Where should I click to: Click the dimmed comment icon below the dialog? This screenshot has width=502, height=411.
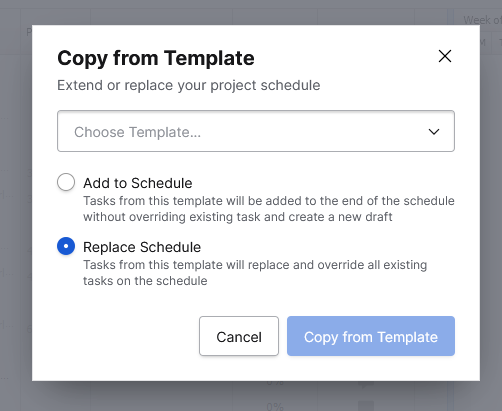point(366,385)
